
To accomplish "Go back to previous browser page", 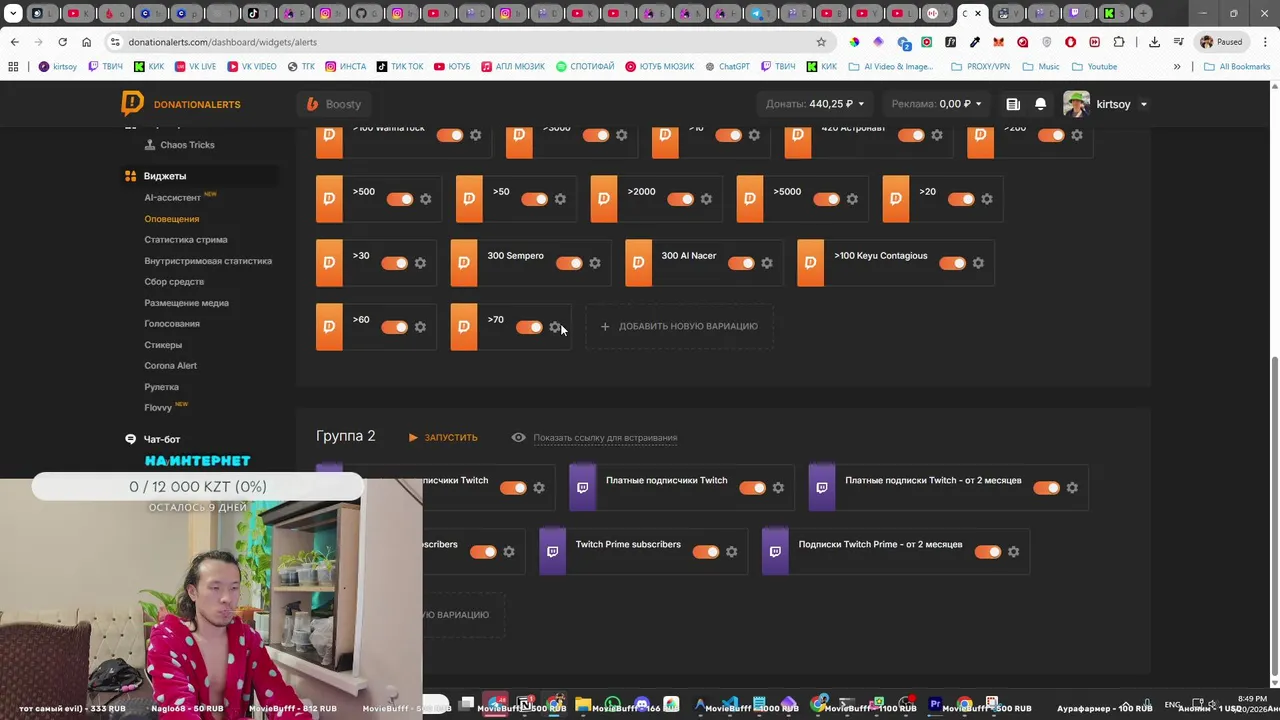I will click(14, 42).
